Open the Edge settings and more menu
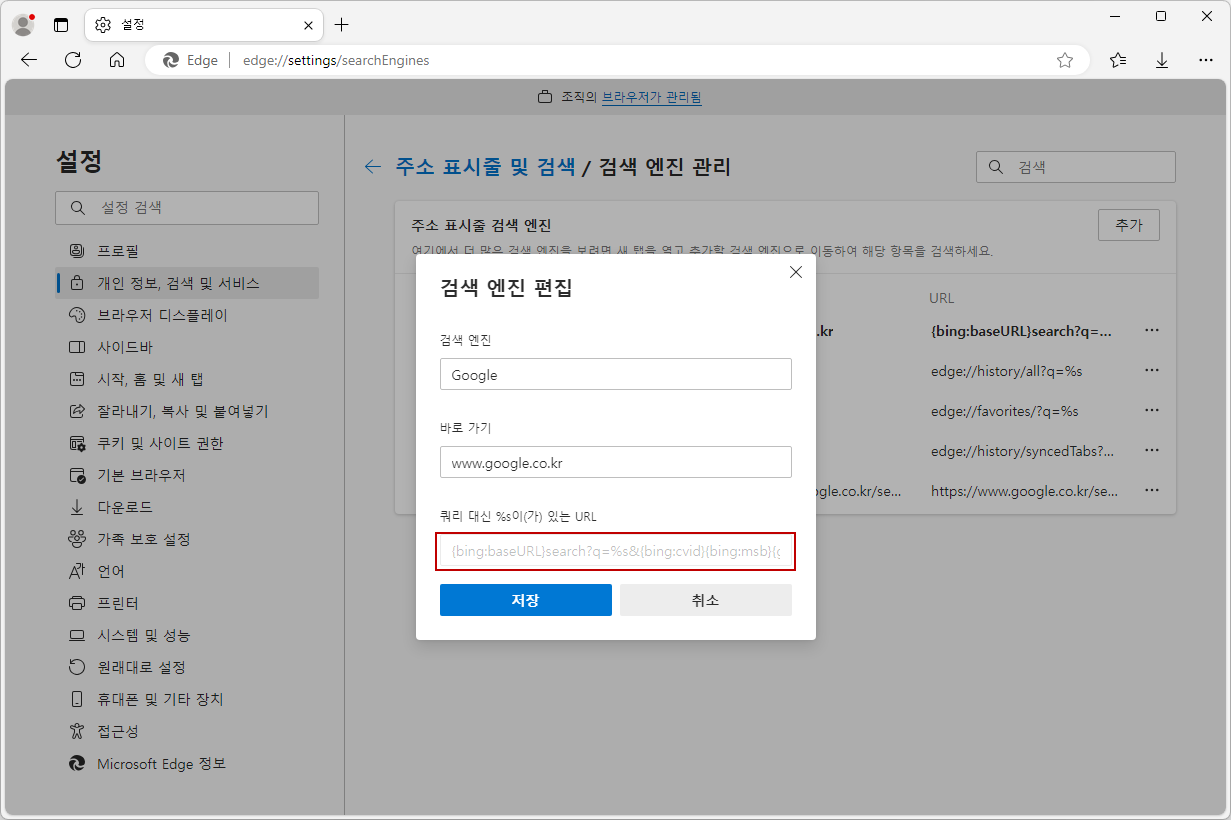The width and height of the screenshot is (1231, 820). click(x=1206, y=60)
